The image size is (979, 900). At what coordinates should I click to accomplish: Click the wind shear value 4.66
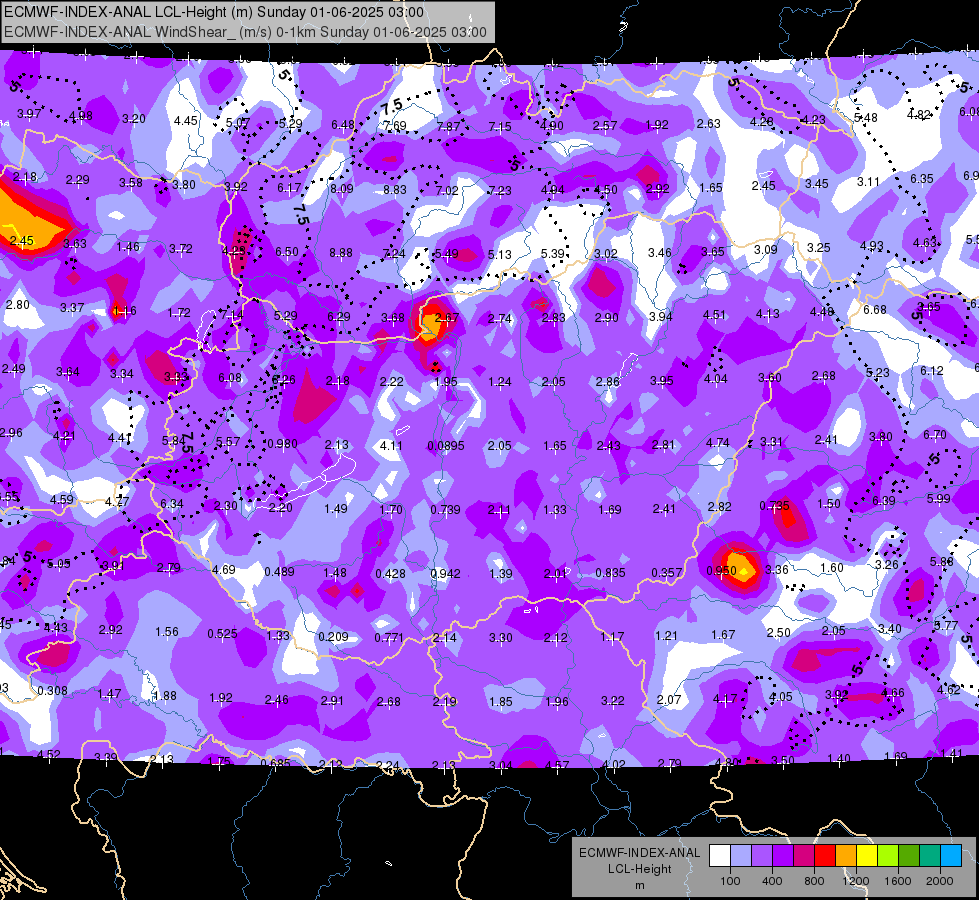[x=893, y=692]
